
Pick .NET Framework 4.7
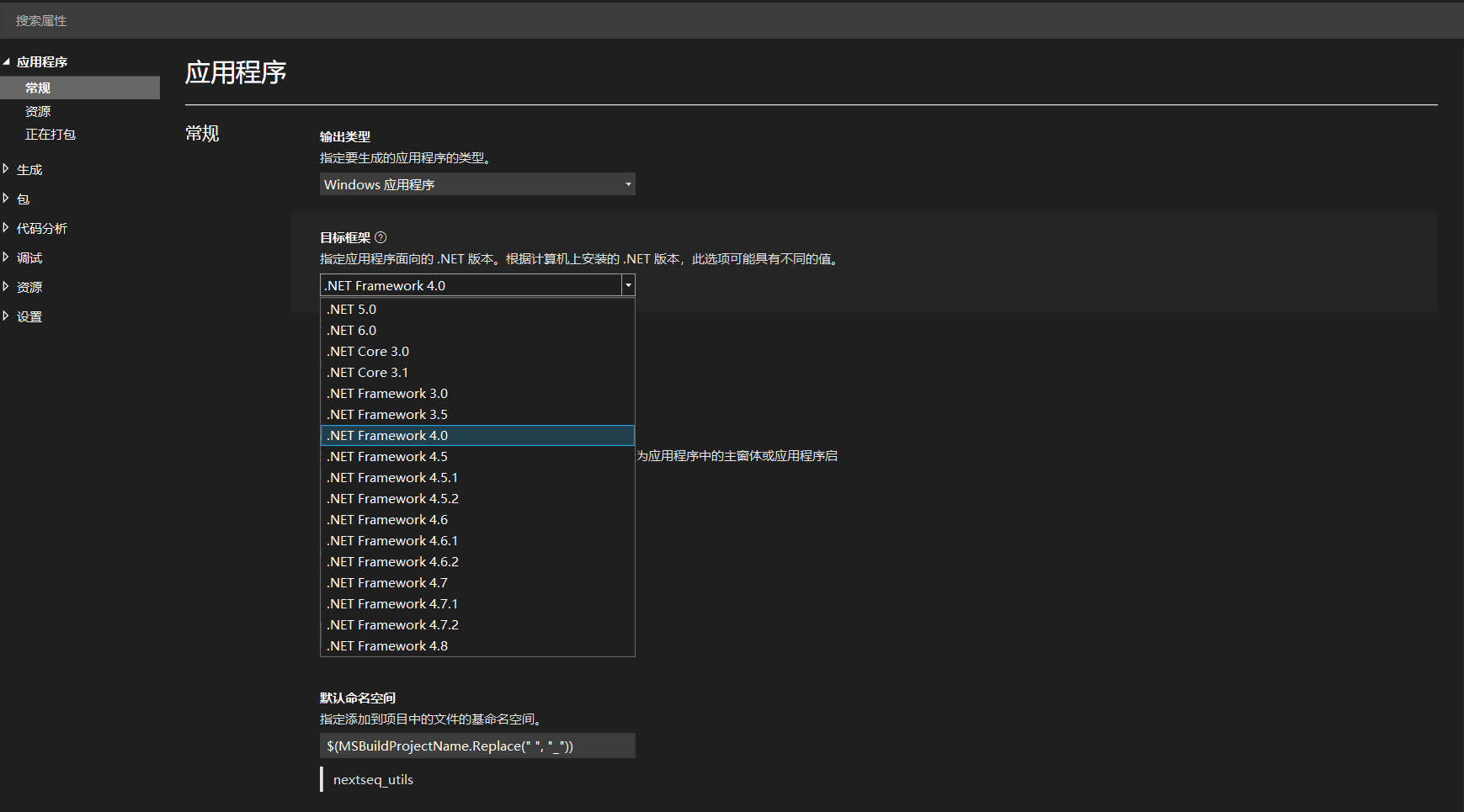[477, 583]
